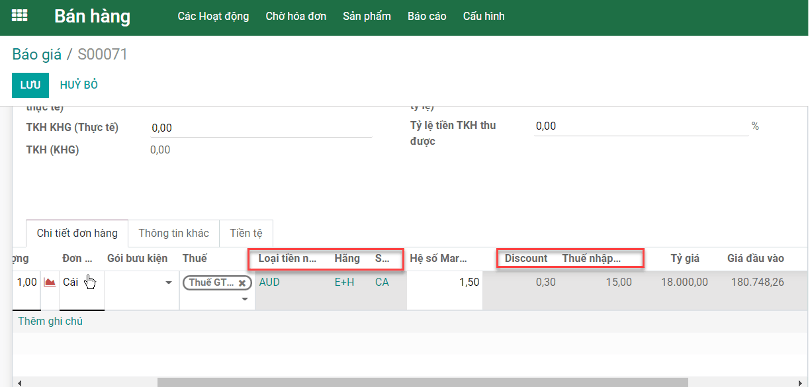Sort by Hãng column header

click(x=347, y=259)
